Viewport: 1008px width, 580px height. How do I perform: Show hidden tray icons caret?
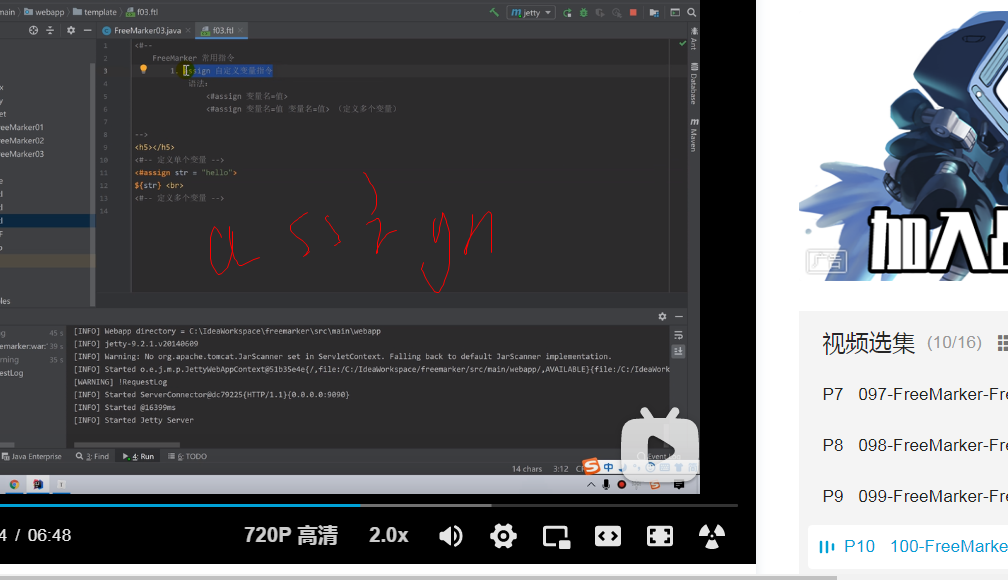point(591,485)
